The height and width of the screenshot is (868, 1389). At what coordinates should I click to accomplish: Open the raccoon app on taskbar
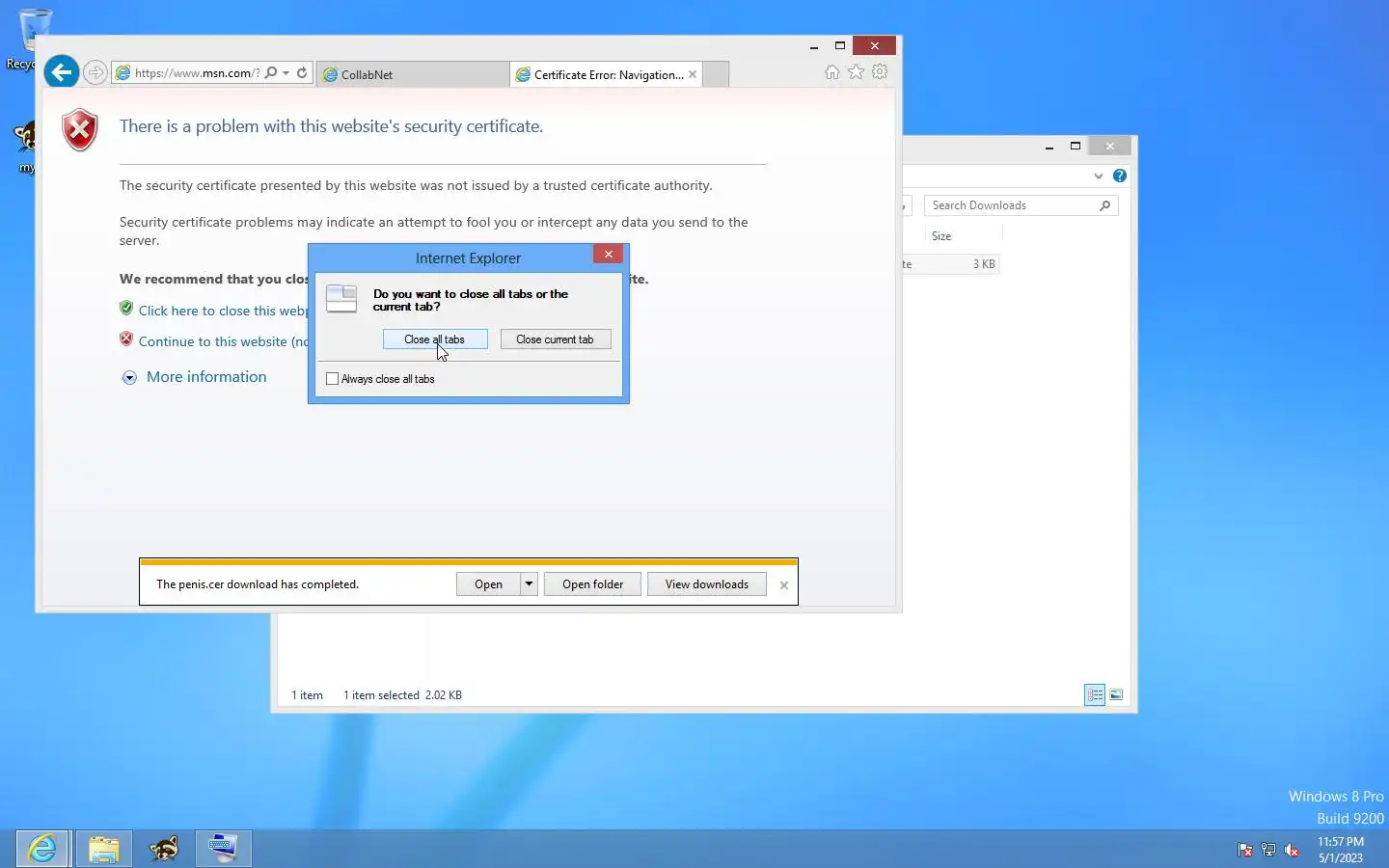(164, 849)
